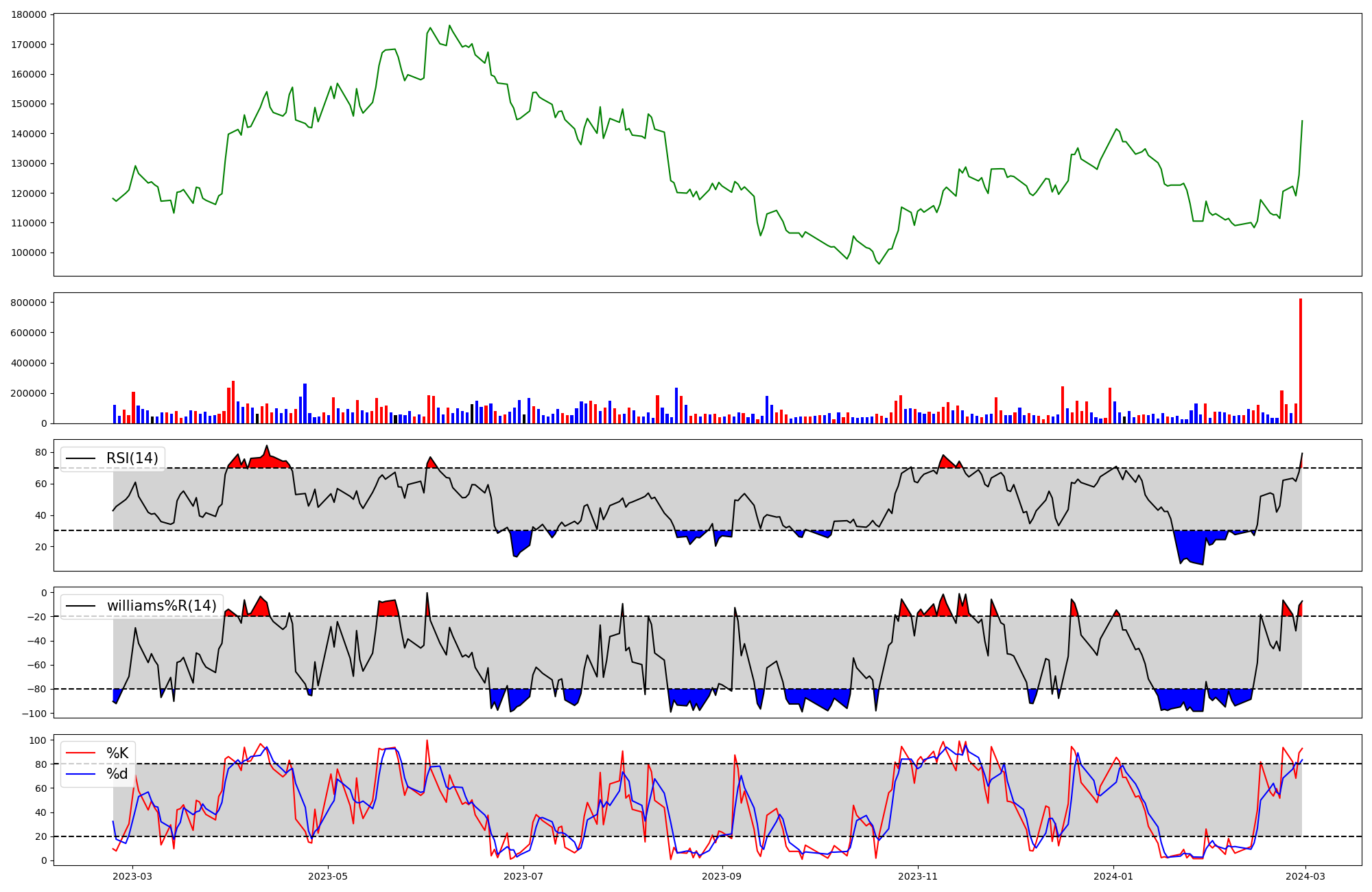Click the red %K legend line sample
The image size is (1372, 892).
(80, 753)
